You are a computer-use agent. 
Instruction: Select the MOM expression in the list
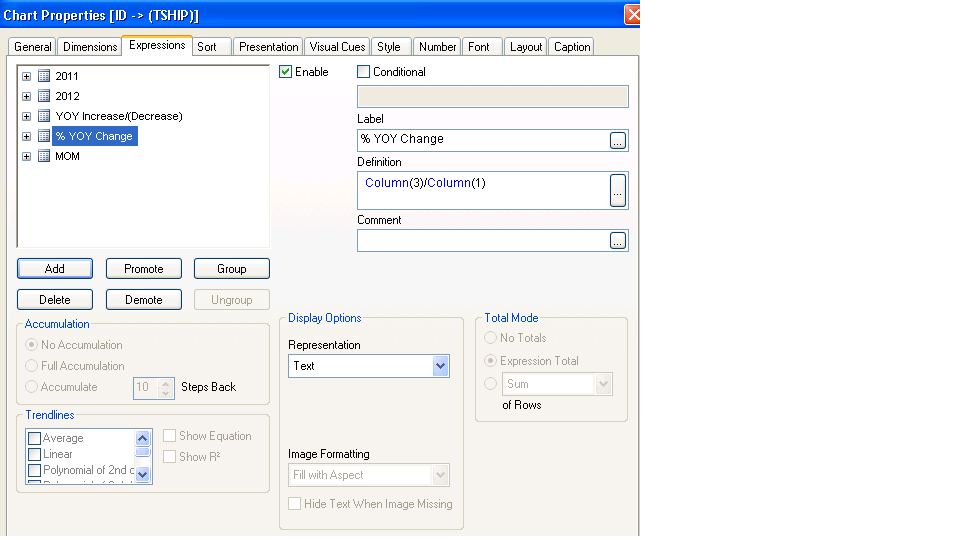pyautogui.click(x=67, y=156)
